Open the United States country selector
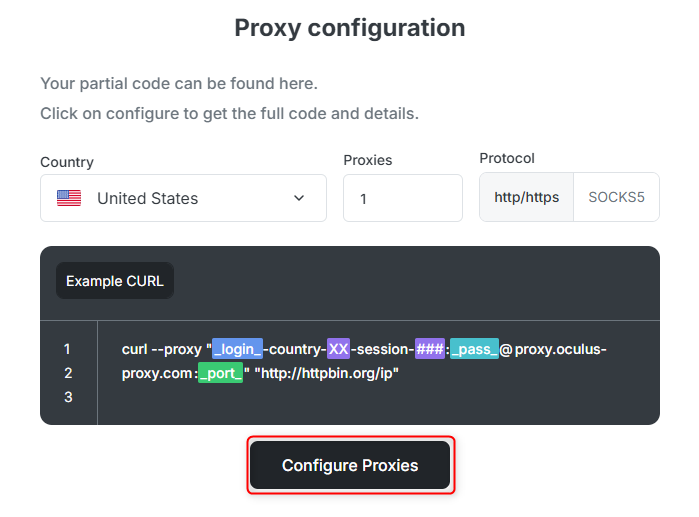The image size is (699, 517). (x=183, y=198)
